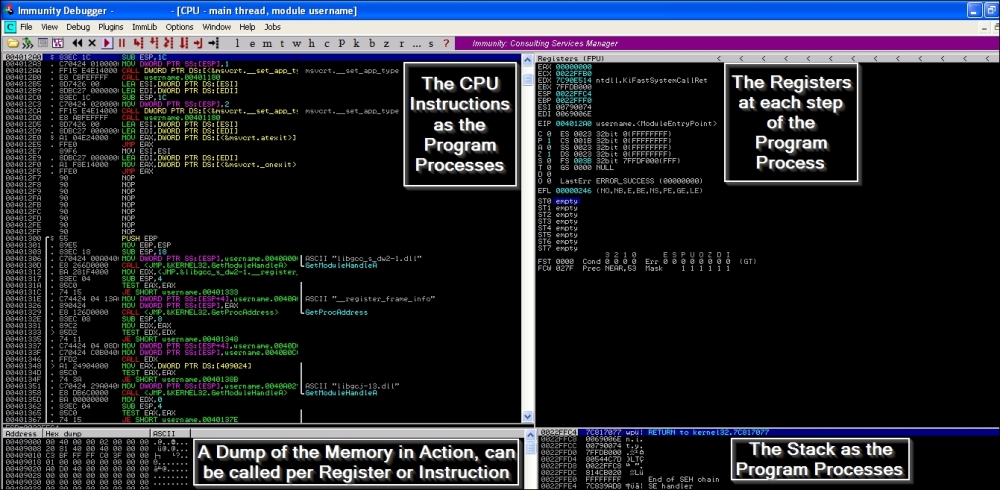Show Call stack via 'k' button
The height and width of the screenshot is (490, 1000).
pos(357,43)
